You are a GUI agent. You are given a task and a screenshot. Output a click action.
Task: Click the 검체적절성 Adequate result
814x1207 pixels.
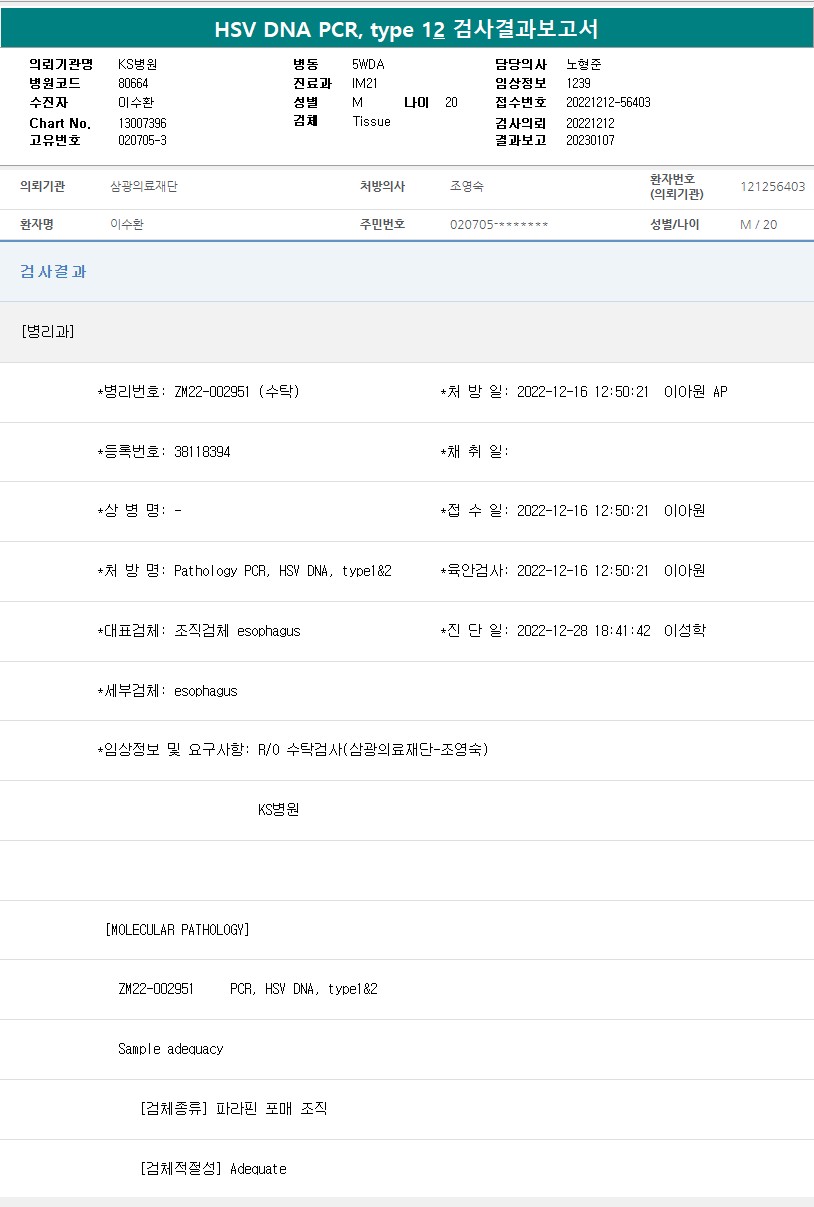[213, 1169]
